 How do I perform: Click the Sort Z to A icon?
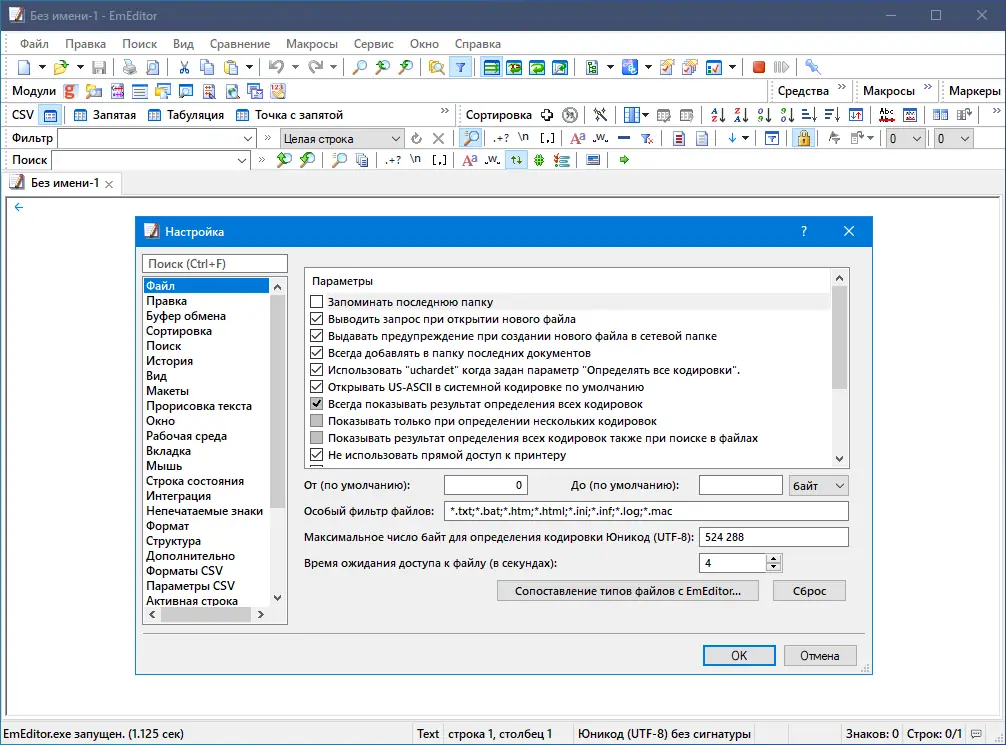click(x=741, y=116)
